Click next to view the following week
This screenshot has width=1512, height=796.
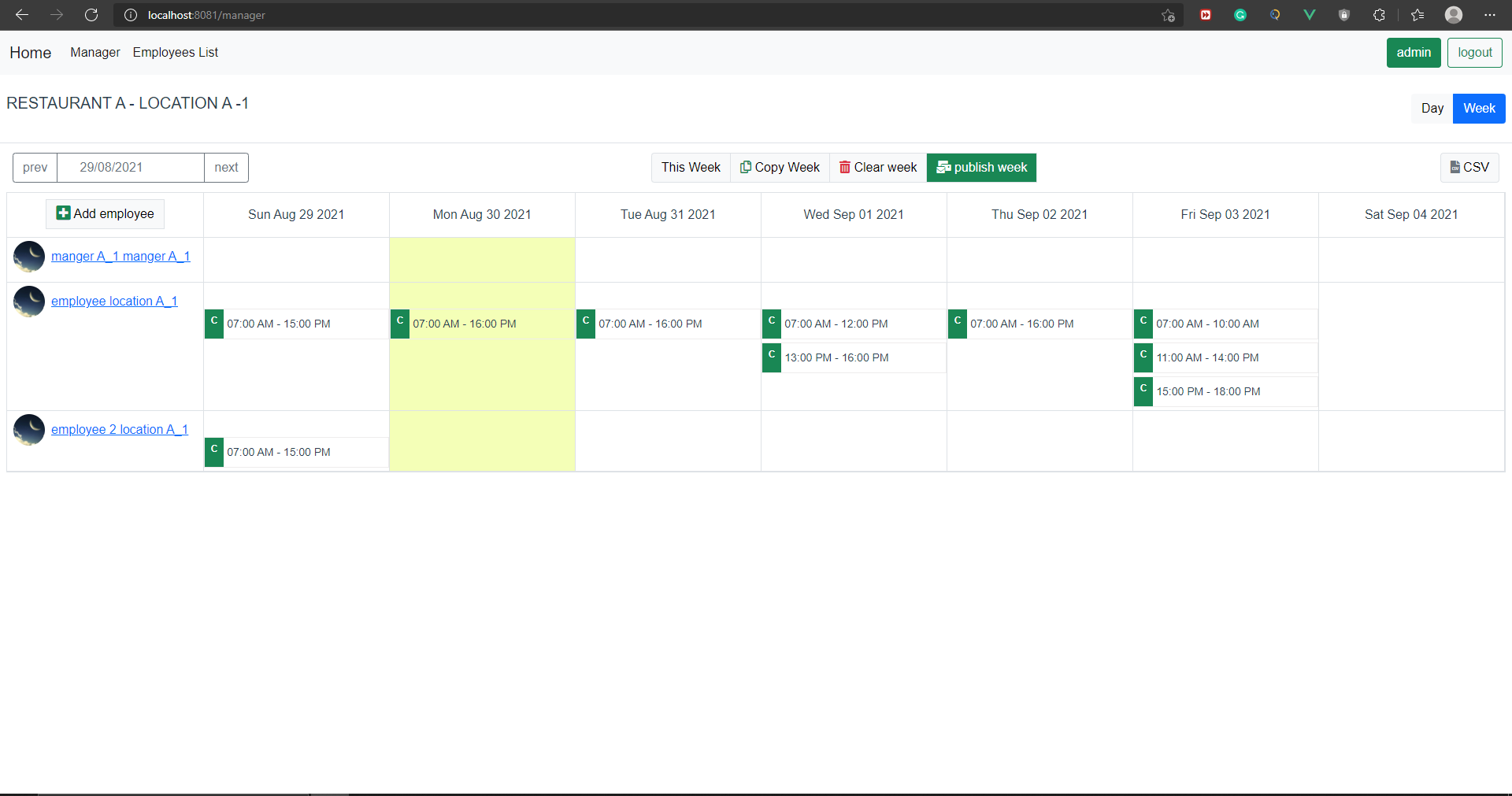226,167
